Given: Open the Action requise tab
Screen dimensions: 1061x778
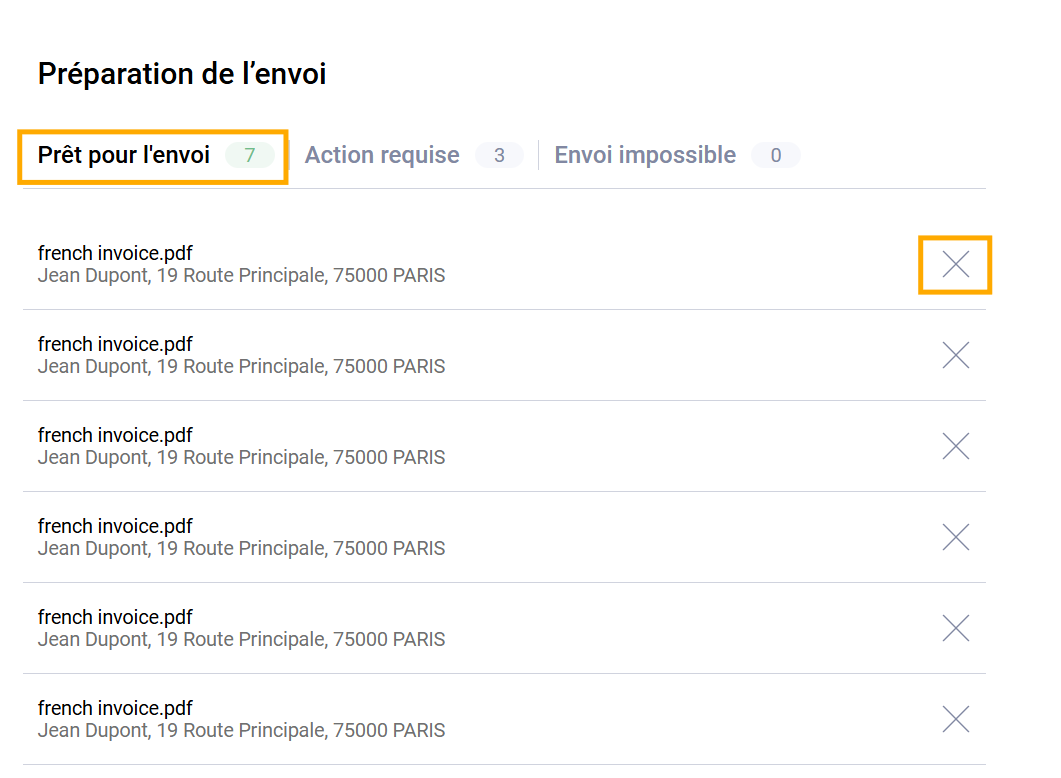Looking at the screenshot, I should (382, 155).
